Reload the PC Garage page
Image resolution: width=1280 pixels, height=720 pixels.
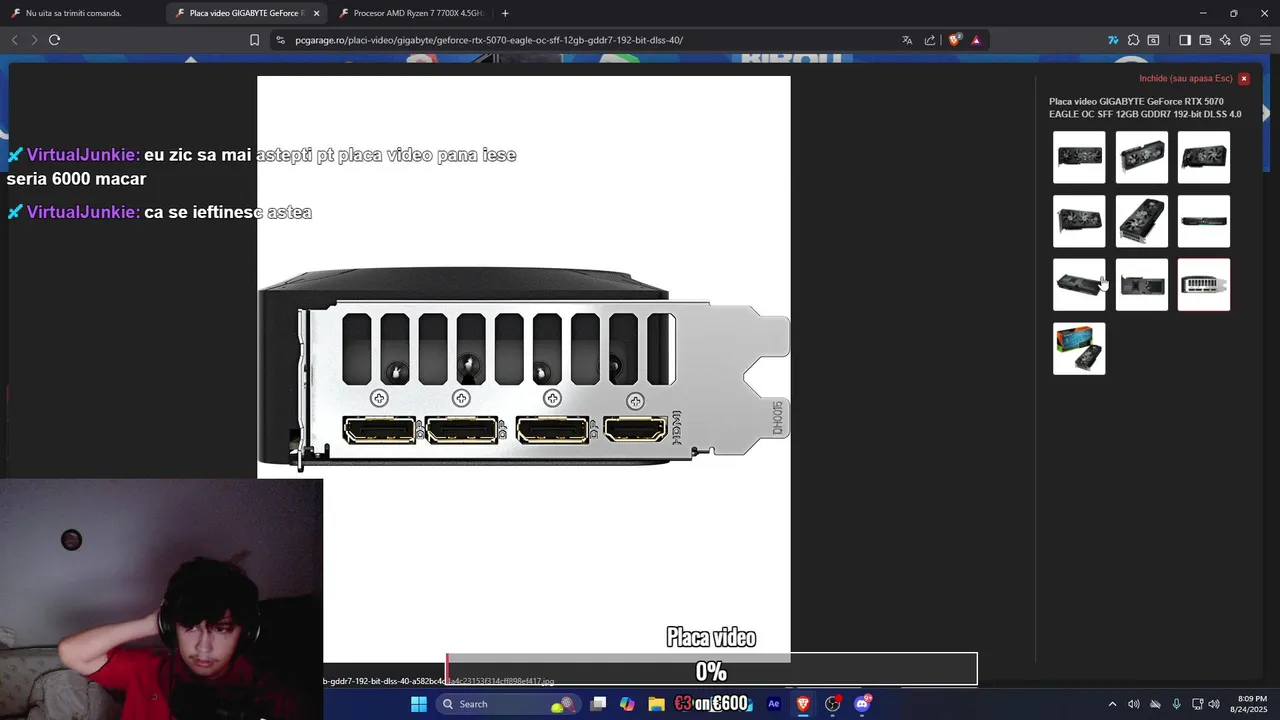tap(54, 40)
